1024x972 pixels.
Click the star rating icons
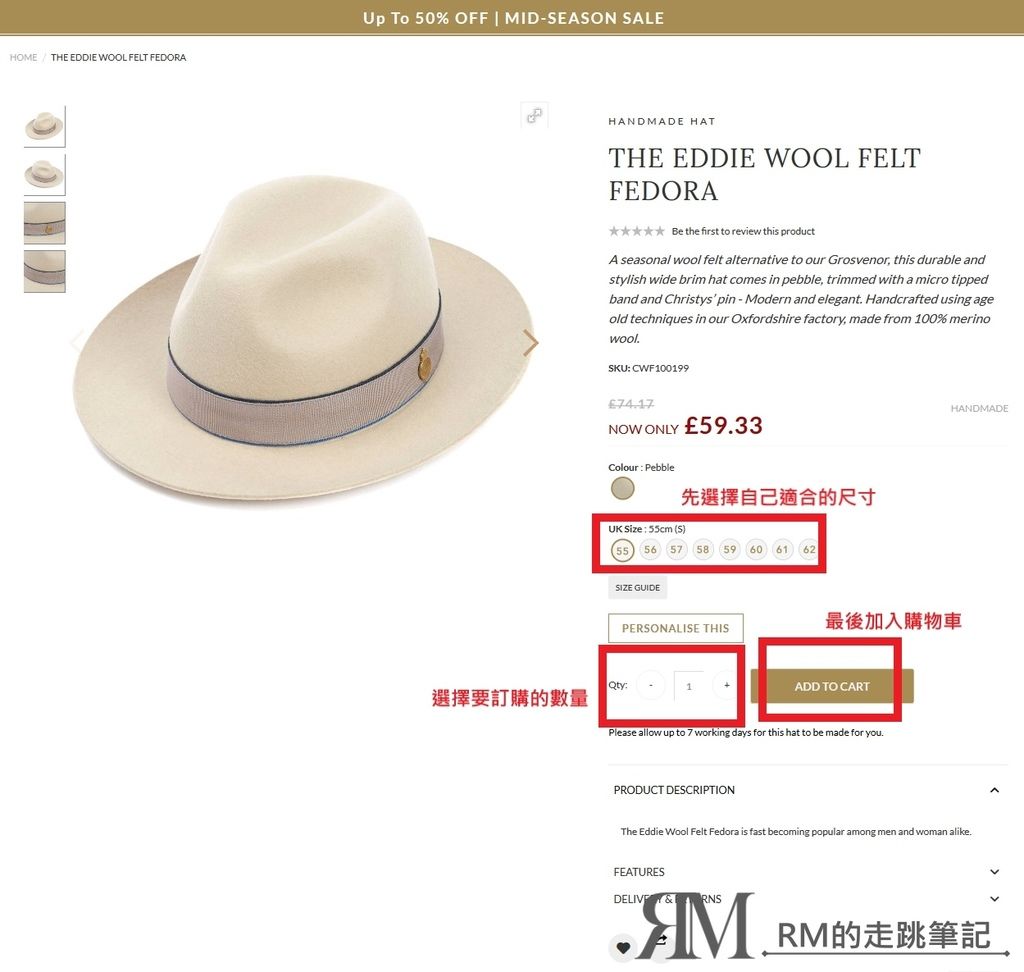click(x=637, y=231)
